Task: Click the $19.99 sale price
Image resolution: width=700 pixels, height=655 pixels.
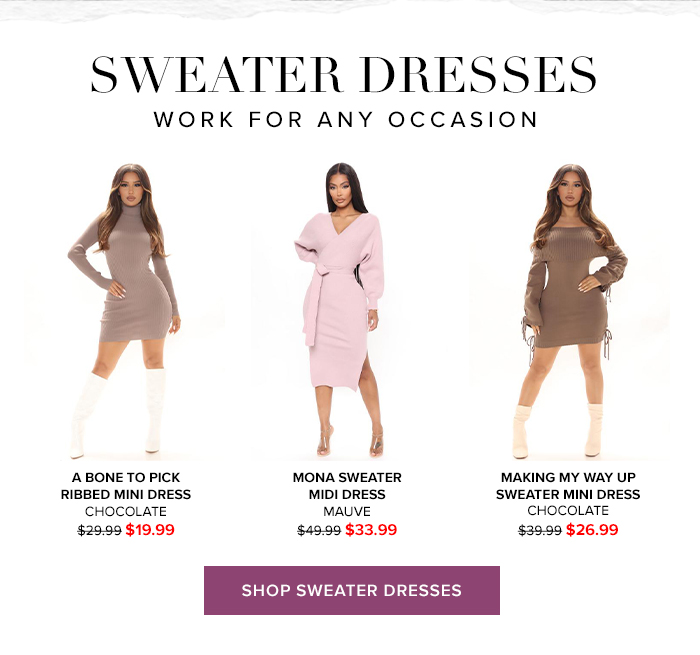Action: 150,530
